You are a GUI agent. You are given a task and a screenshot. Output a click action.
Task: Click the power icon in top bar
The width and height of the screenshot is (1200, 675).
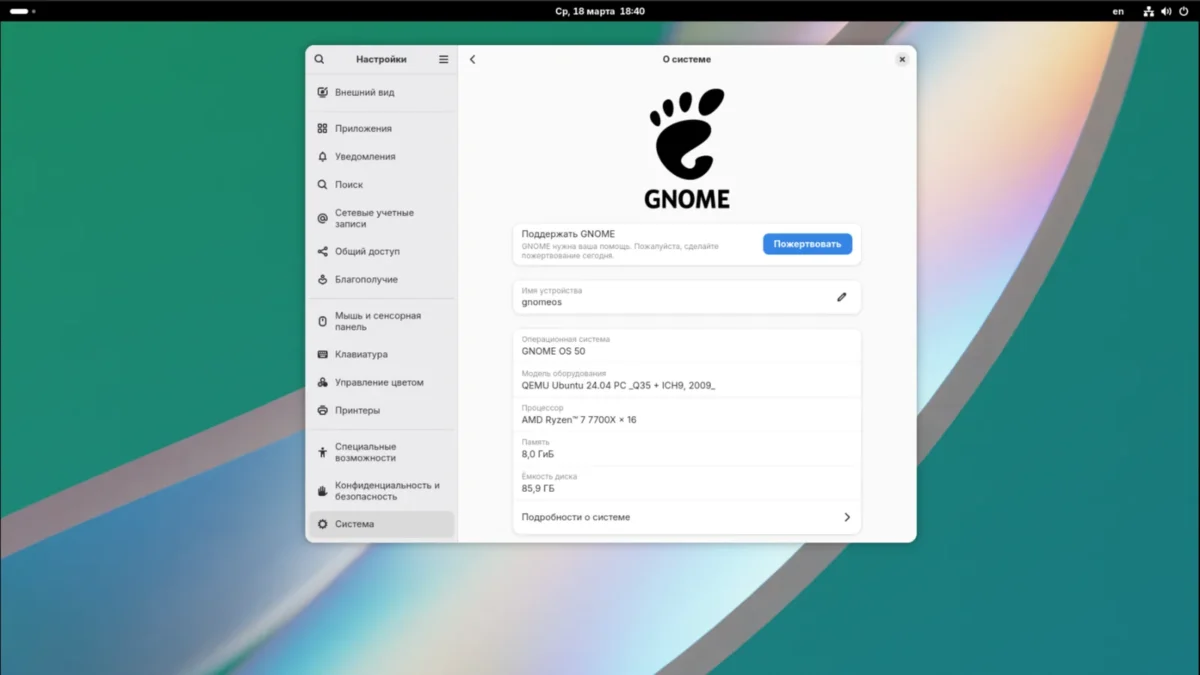click(x=1184, y=11)
